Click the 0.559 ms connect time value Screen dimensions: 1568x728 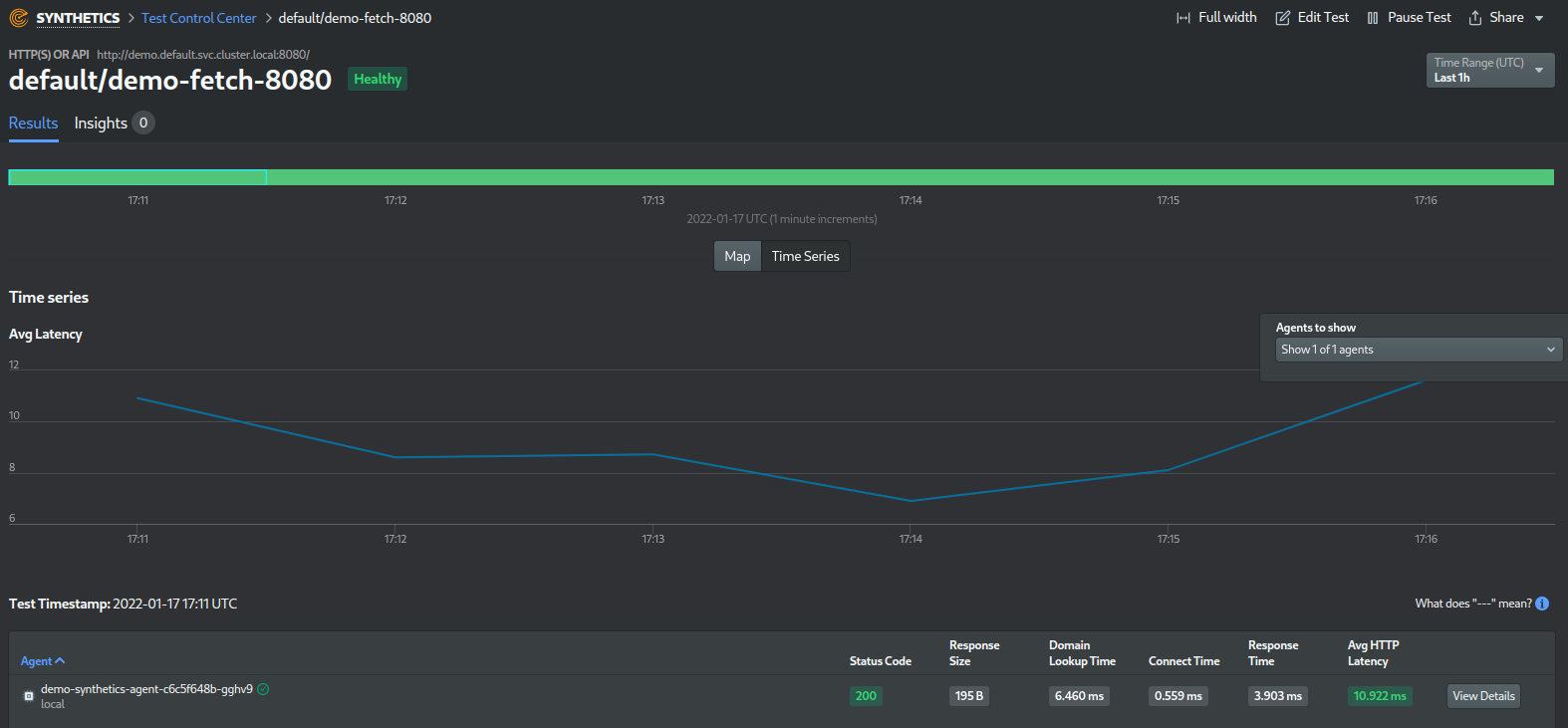[1178, 696]
